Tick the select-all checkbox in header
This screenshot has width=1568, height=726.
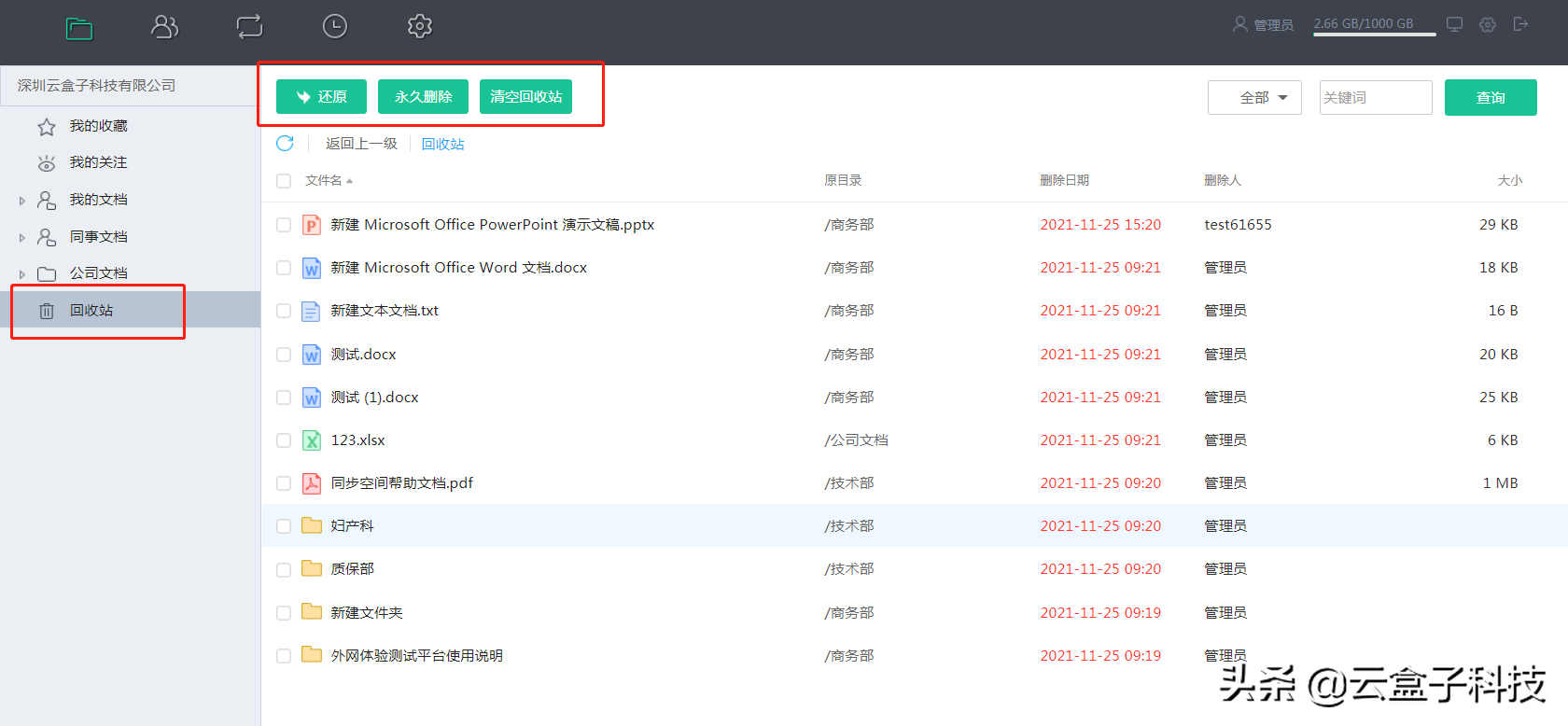click(x=284, y=181)
